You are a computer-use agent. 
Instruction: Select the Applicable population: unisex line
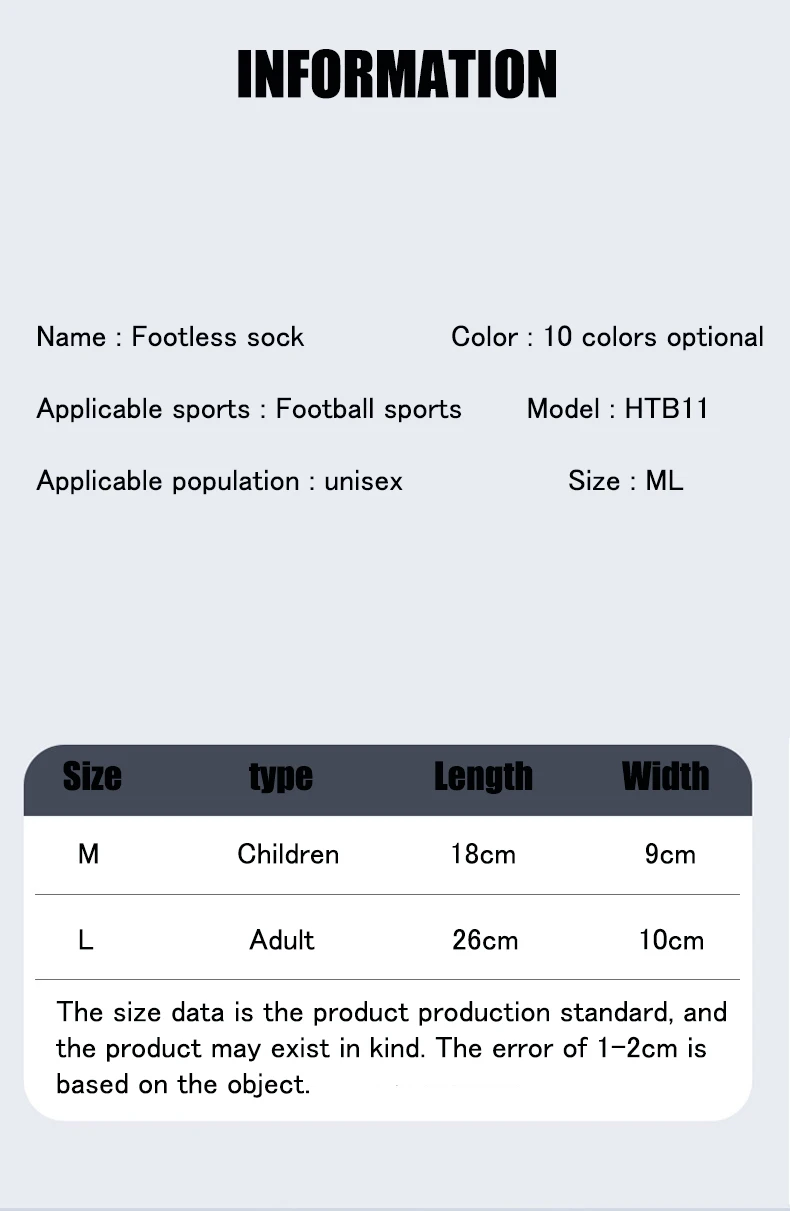pos(219,481)
